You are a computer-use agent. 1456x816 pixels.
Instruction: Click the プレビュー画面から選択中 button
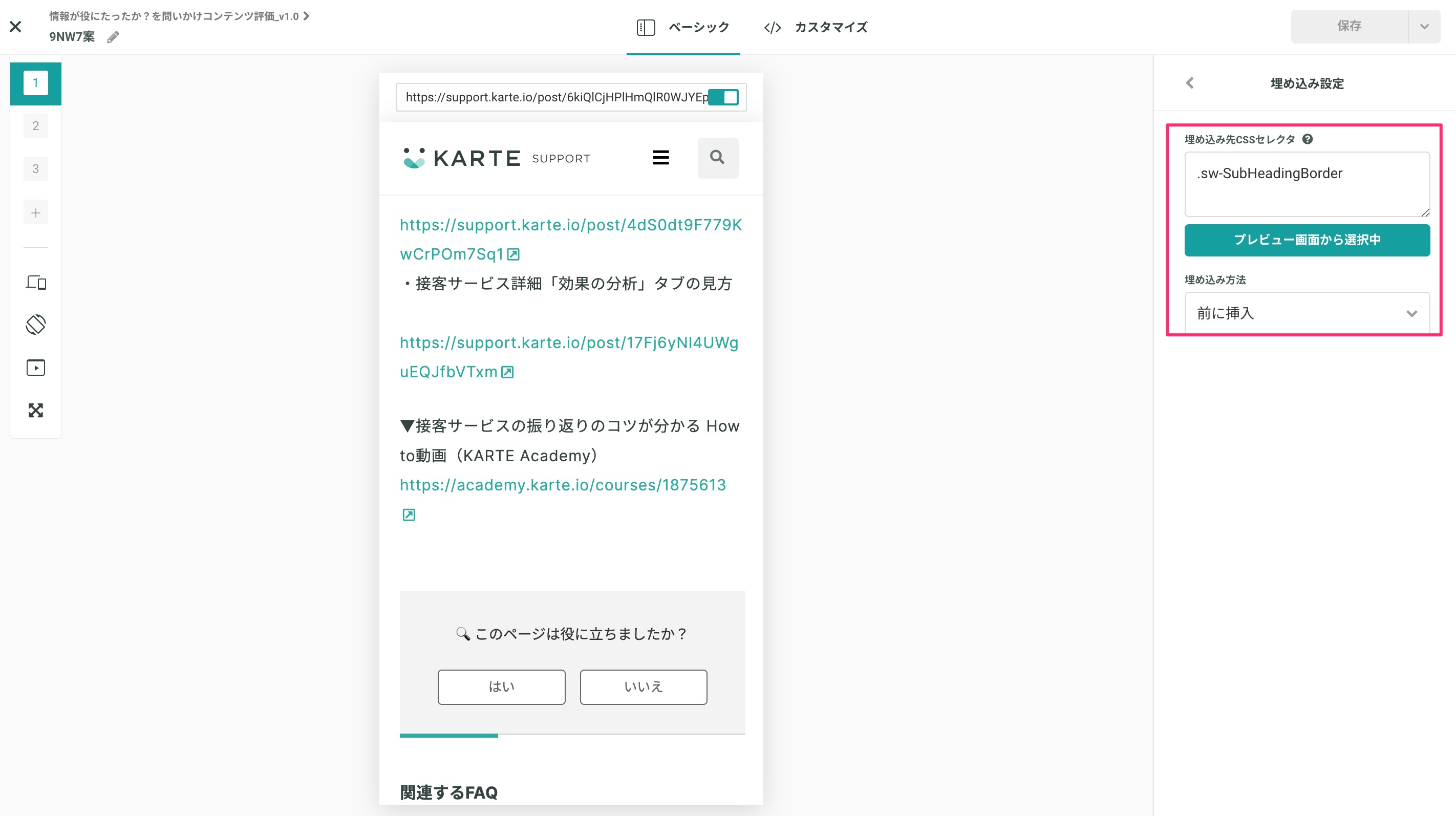click(1308, 240)
